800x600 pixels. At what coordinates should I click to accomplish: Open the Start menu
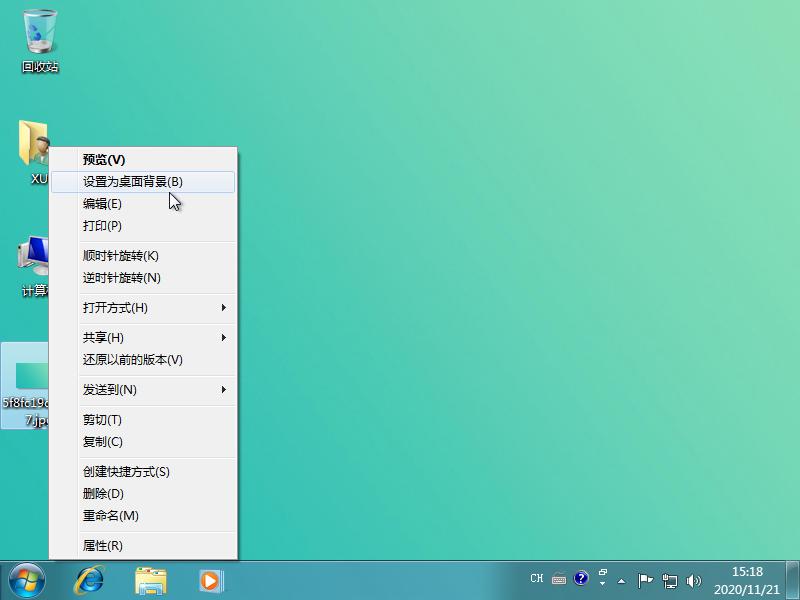[25, 578]
